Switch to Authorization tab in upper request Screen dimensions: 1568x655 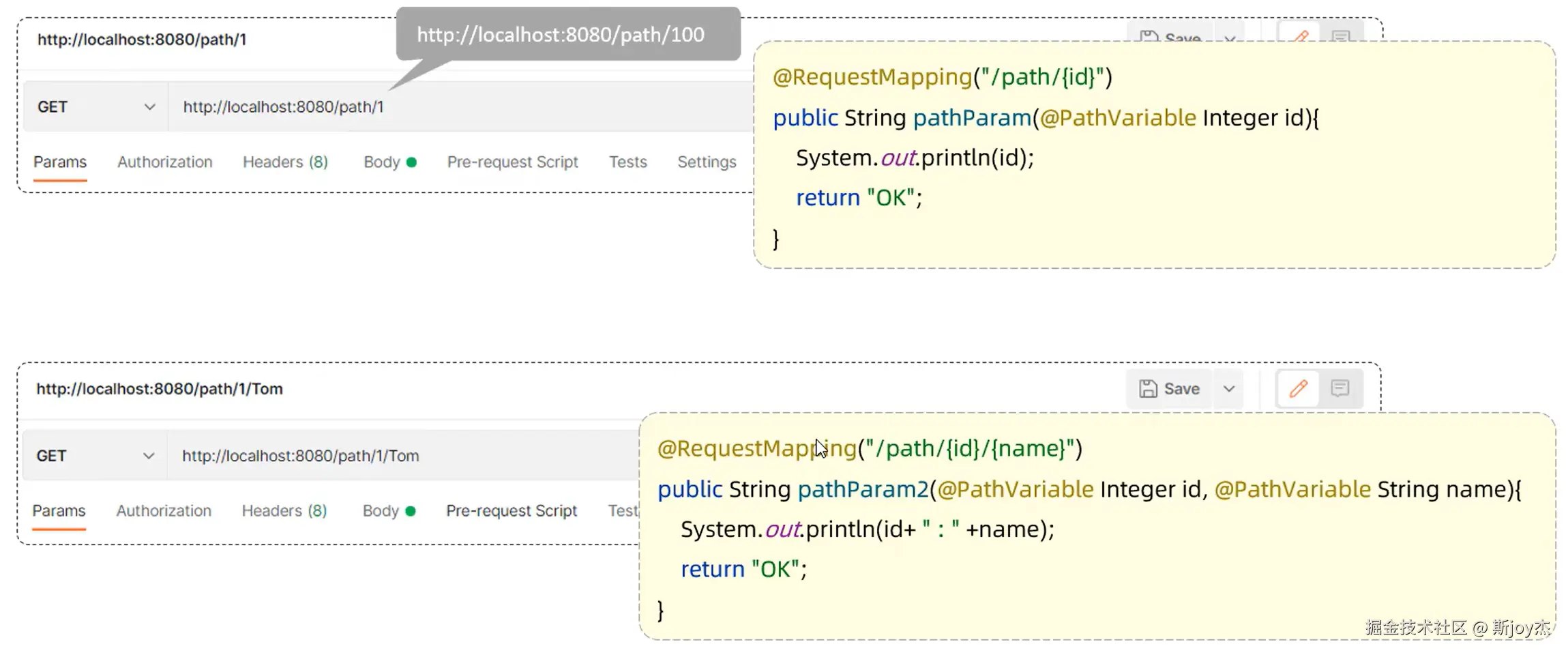point(165,162)
